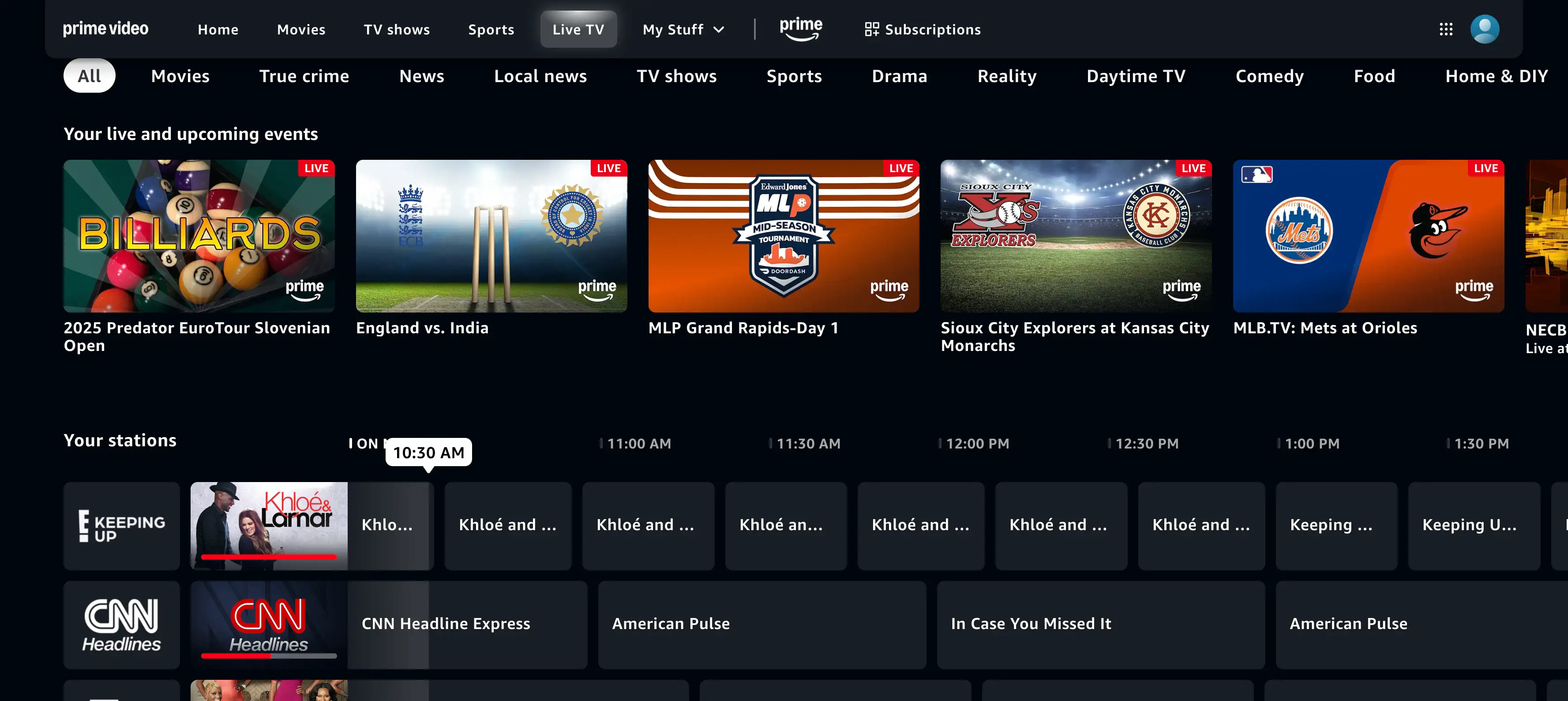This screenshot has width=1568, height=701.
Task: Filter by Comedy category
Action: (x=1270, y=75)
